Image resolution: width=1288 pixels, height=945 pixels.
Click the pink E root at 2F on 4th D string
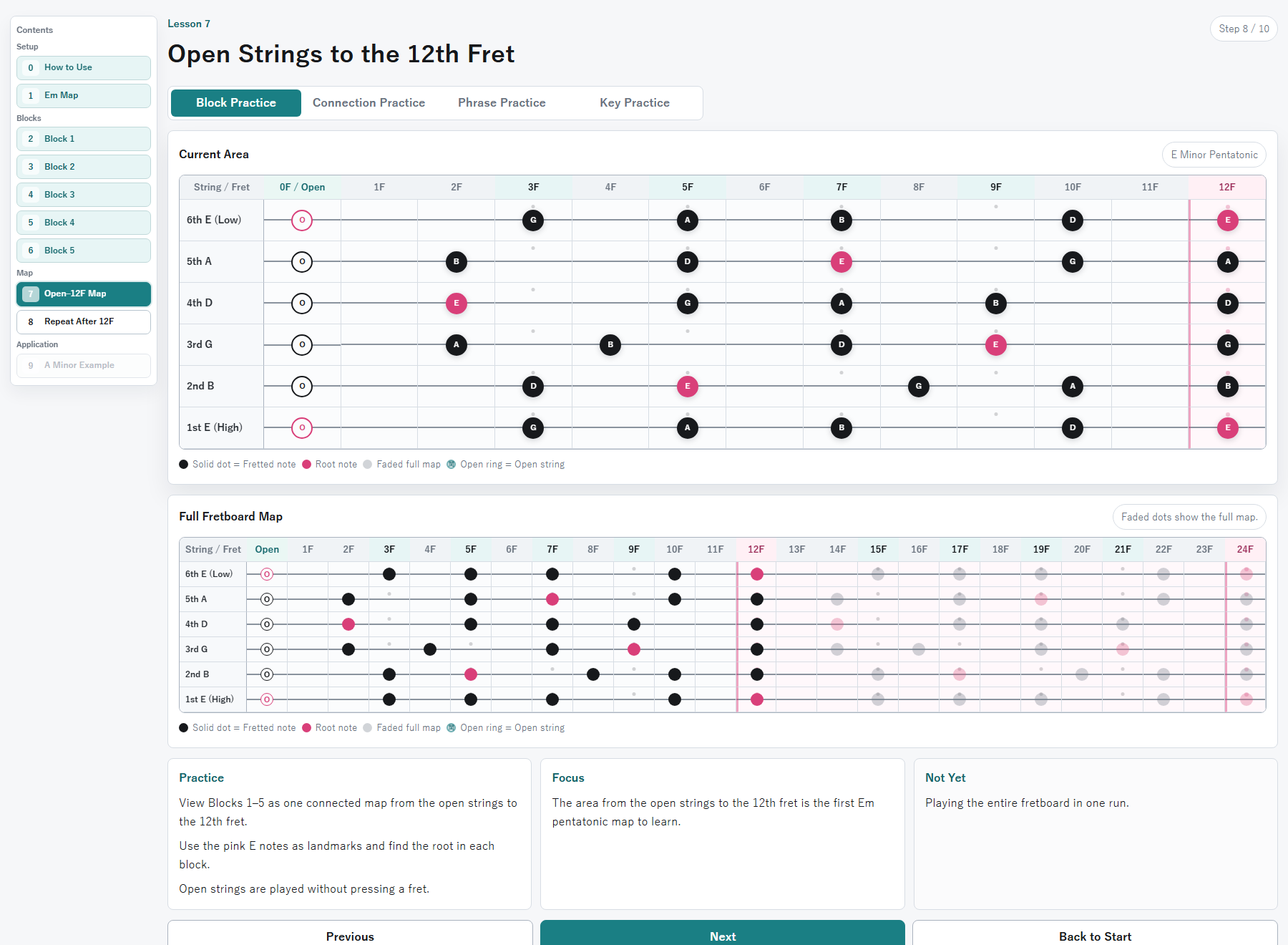[457, 303]
